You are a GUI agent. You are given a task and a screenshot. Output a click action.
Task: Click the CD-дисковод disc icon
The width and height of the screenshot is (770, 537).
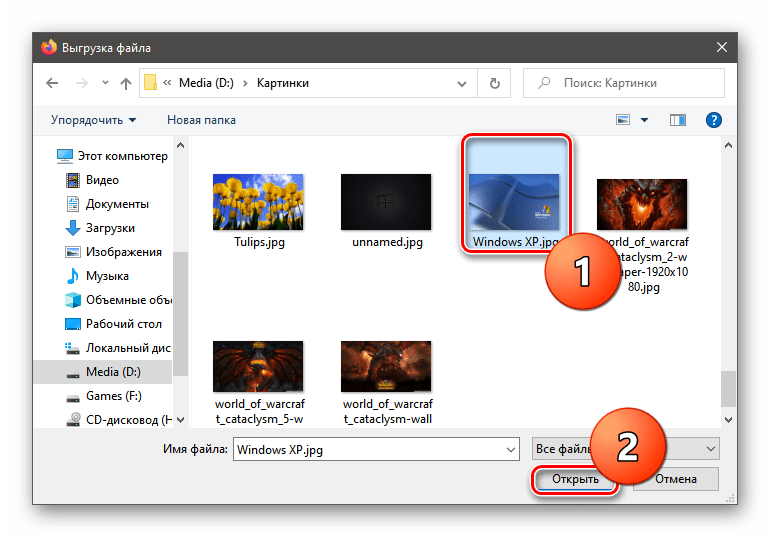[x=73, y=420]
